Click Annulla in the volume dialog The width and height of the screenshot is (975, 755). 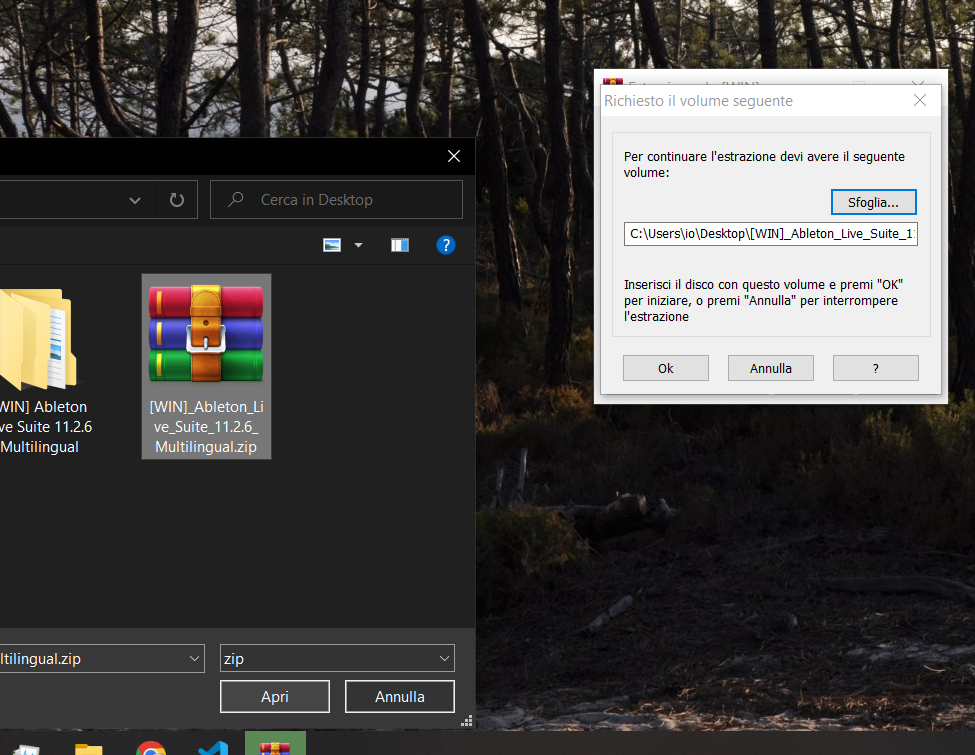tap(770, 368)
